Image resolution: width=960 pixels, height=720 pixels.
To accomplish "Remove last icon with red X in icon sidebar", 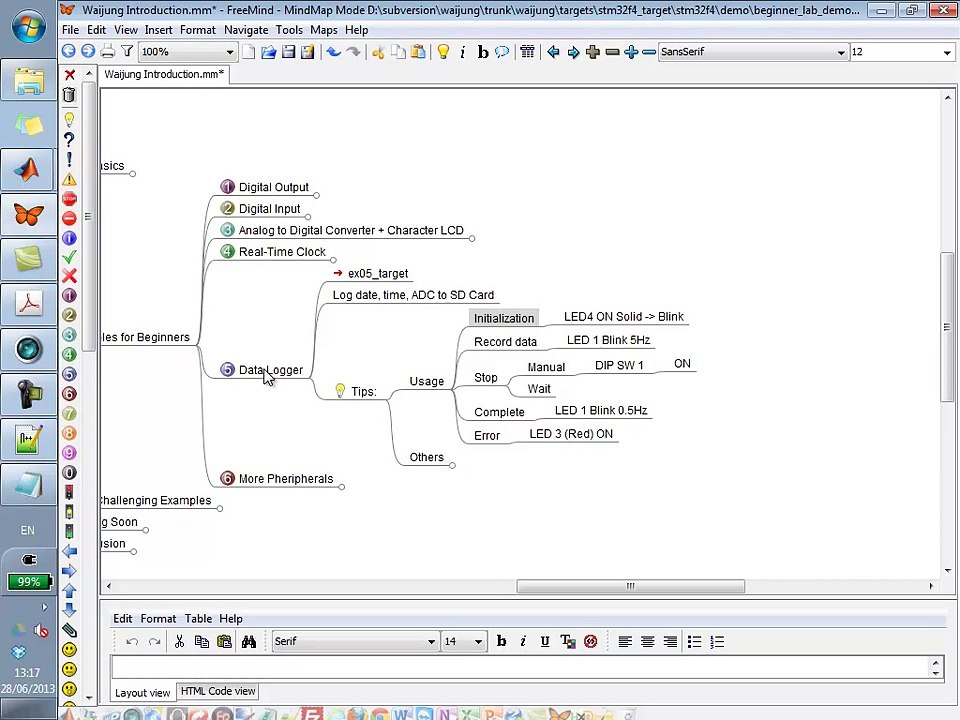I will click(x=70, y=75).
